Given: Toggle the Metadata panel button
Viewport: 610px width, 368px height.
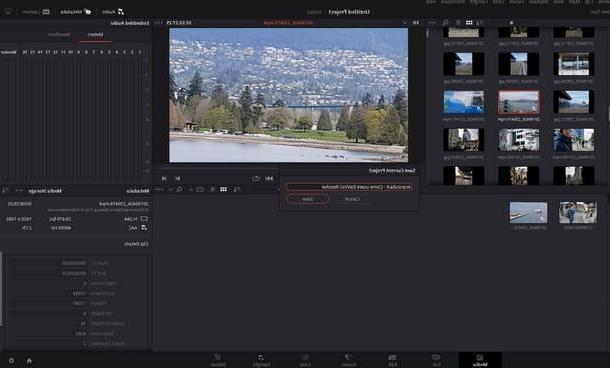Looking at the screenshot, I should pos(75,12).
